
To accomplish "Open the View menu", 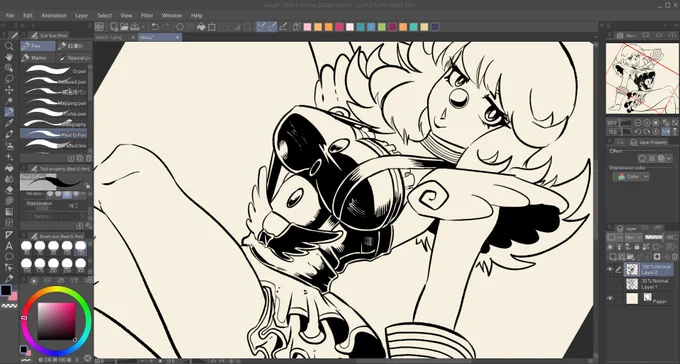I will (126, 15).
